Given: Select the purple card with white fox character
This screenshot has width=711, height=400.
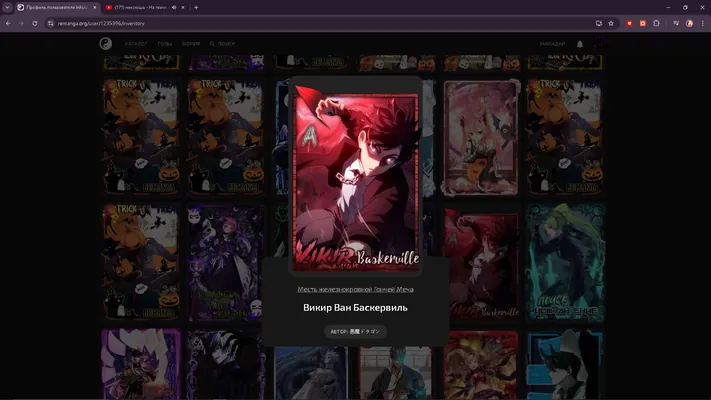Looking at the screenshot, I should [x=141, y=364].
